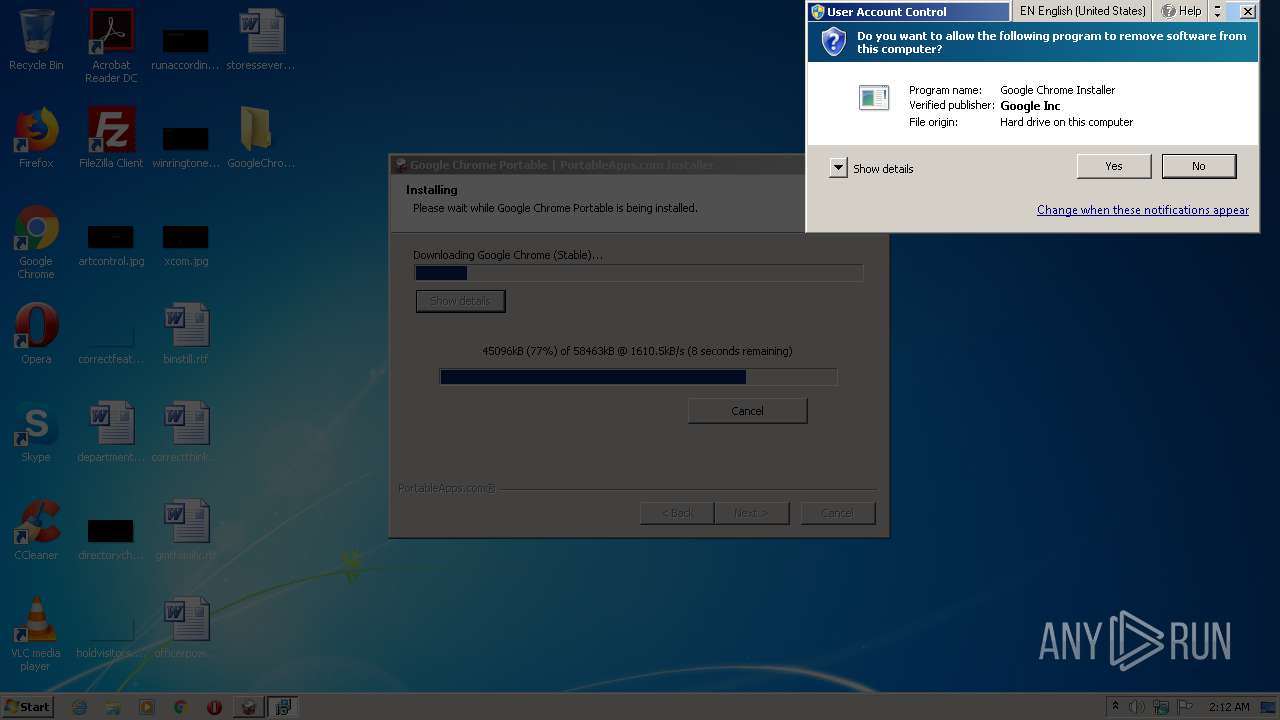Click the network icon in the system tray
1280x720 pixels.
point(1160,707)
